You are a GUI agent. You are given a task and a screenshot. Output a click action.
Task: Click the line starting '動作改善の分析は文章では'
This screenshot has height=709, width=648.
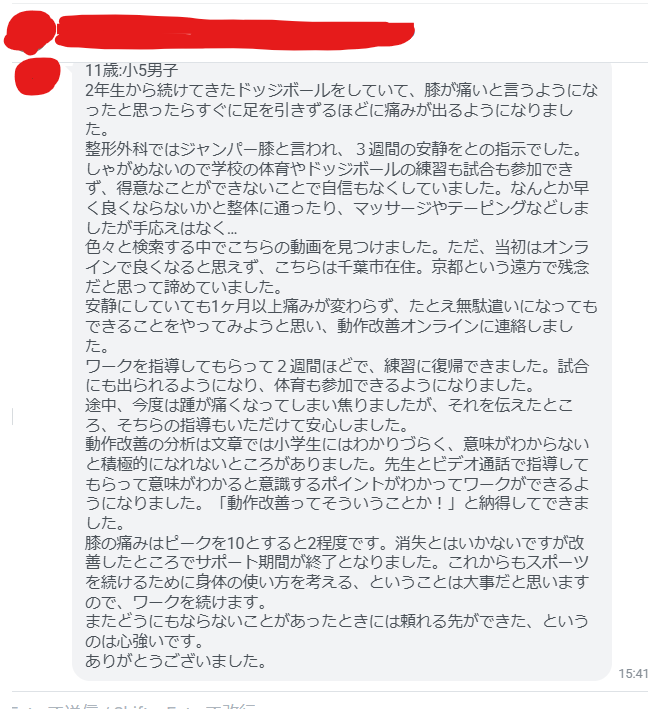point(337,444)
